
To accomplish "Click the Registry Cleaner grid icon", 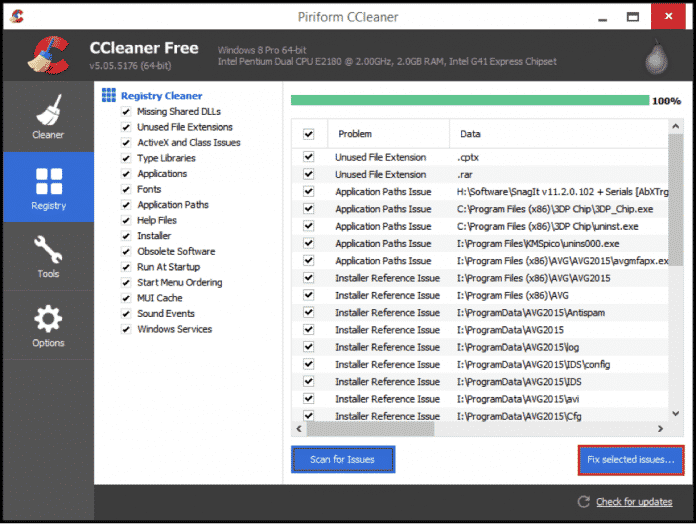I will (x=109, y=96).
